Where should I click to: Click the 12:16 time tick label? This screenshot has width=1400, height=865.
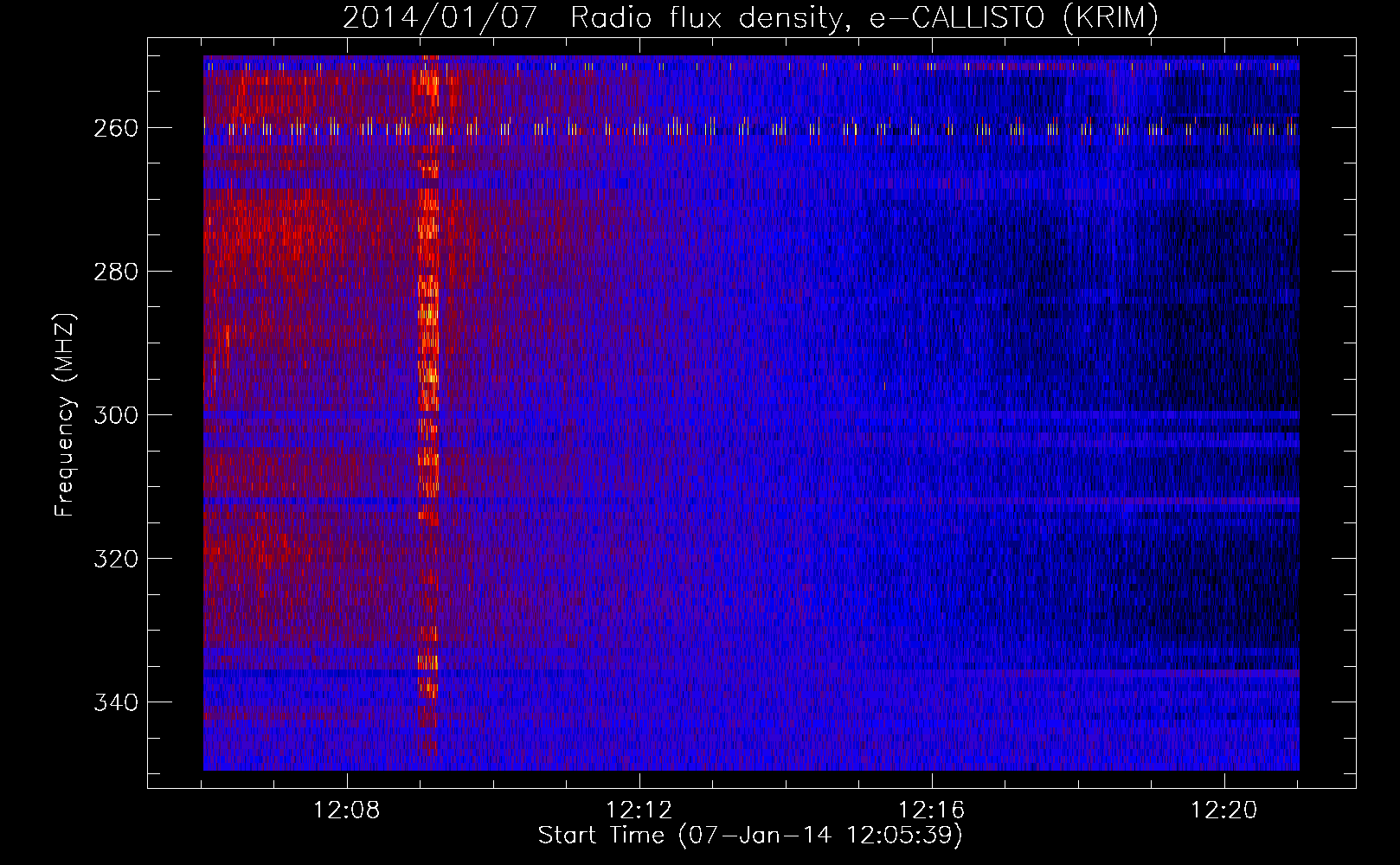[932, 811]
